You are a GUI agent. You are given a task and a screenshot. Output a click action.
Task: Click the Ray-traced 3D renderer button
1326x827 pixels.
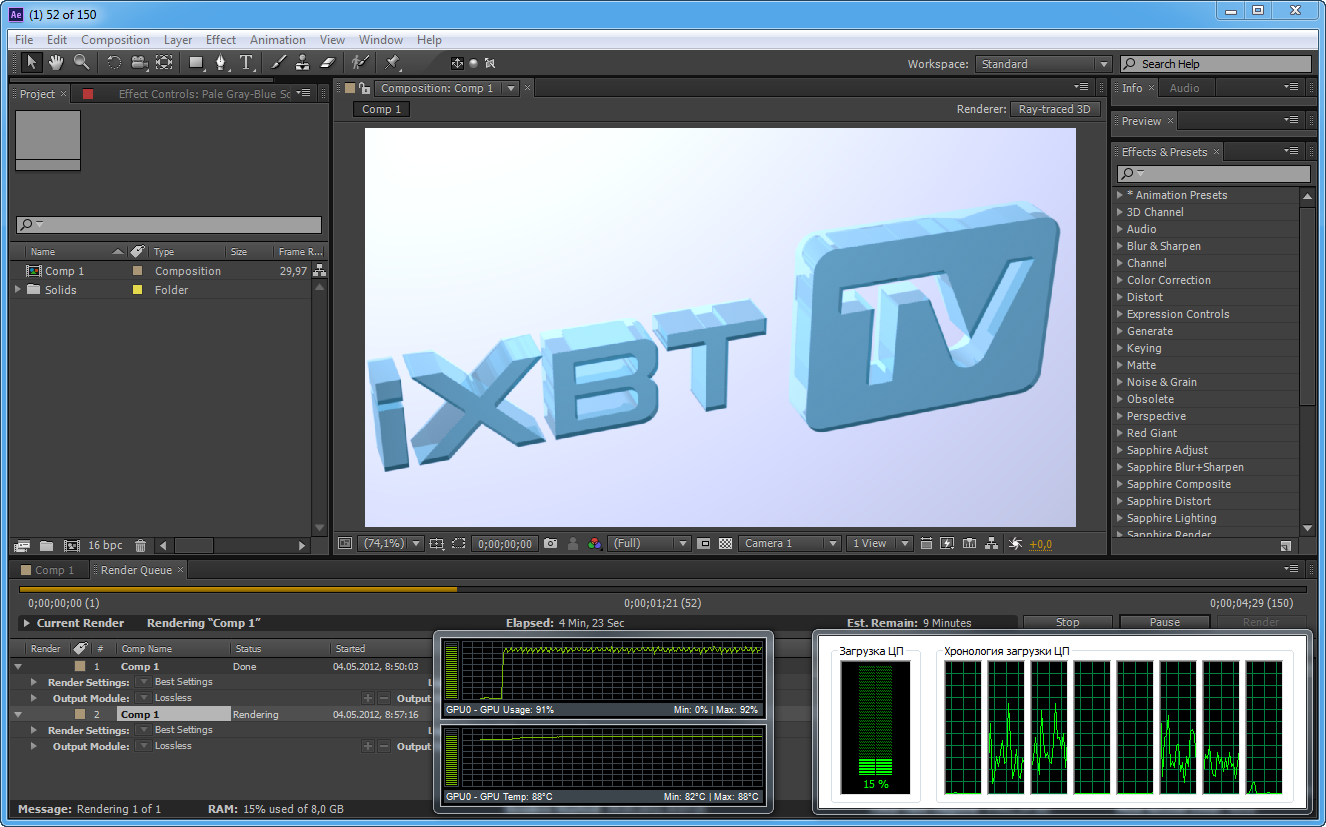click(1054, 109)
